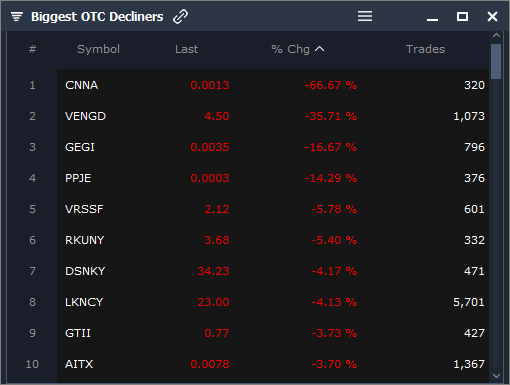This screenshot has height=385, width=510.
Task: Click the scrollbar down arrow
Action: [496, 376]
